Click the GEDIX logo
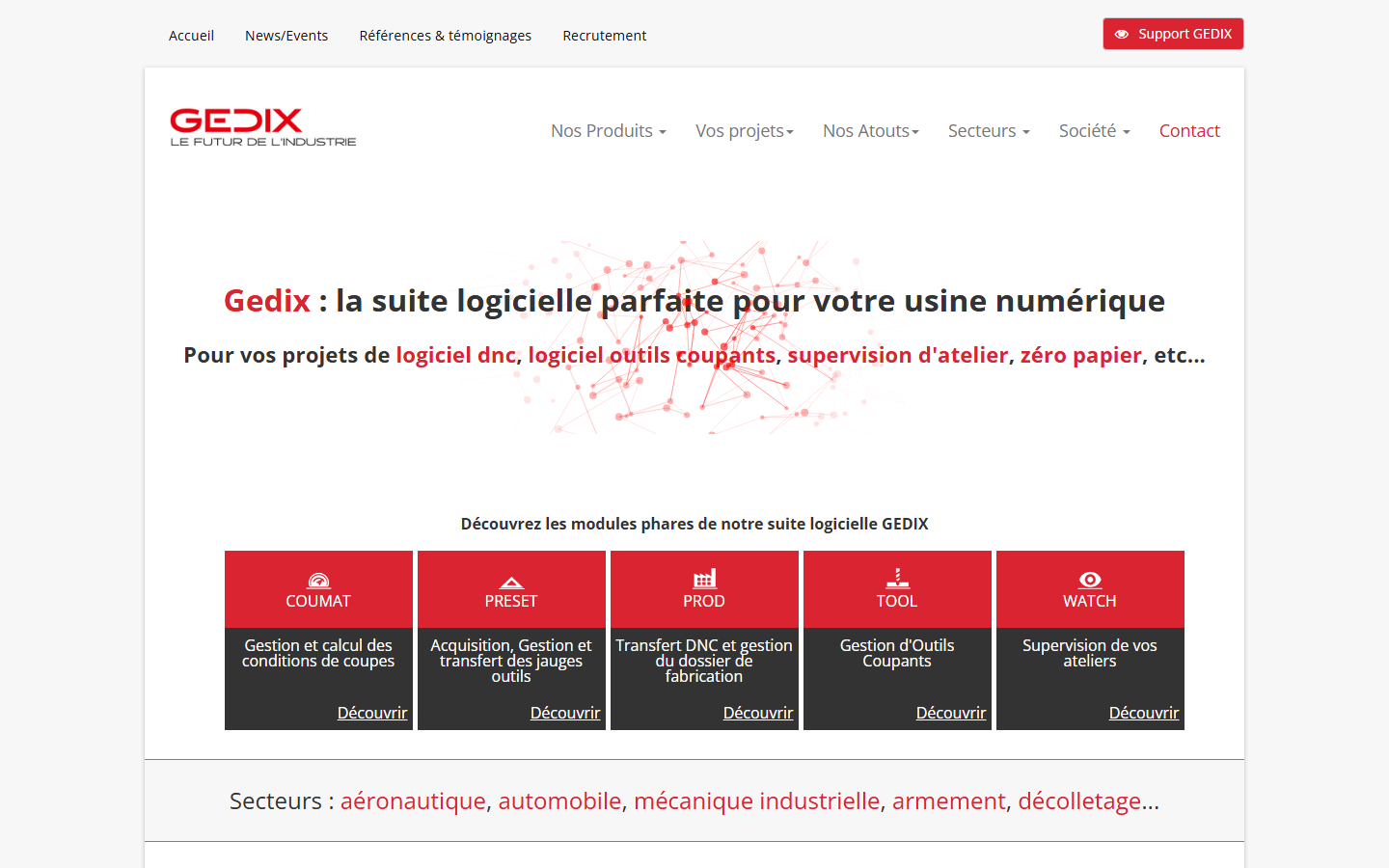Viewport: 1389px width, 868px height. point(263,127)
